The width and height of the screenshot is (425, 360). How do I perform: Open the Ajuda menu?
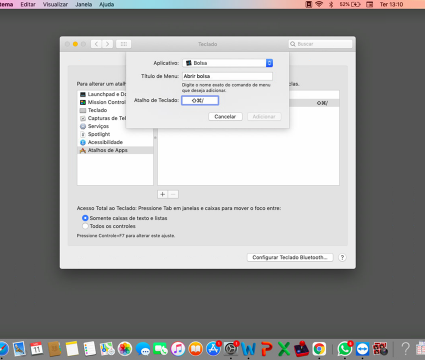(x=107, y=4)
